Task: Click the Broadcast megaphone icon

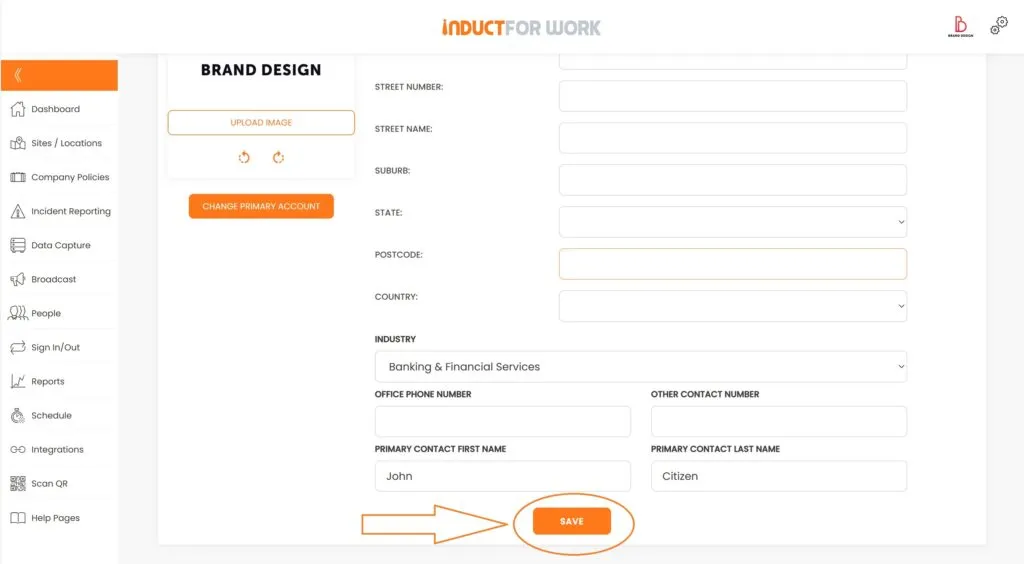Action: point(17,279)
